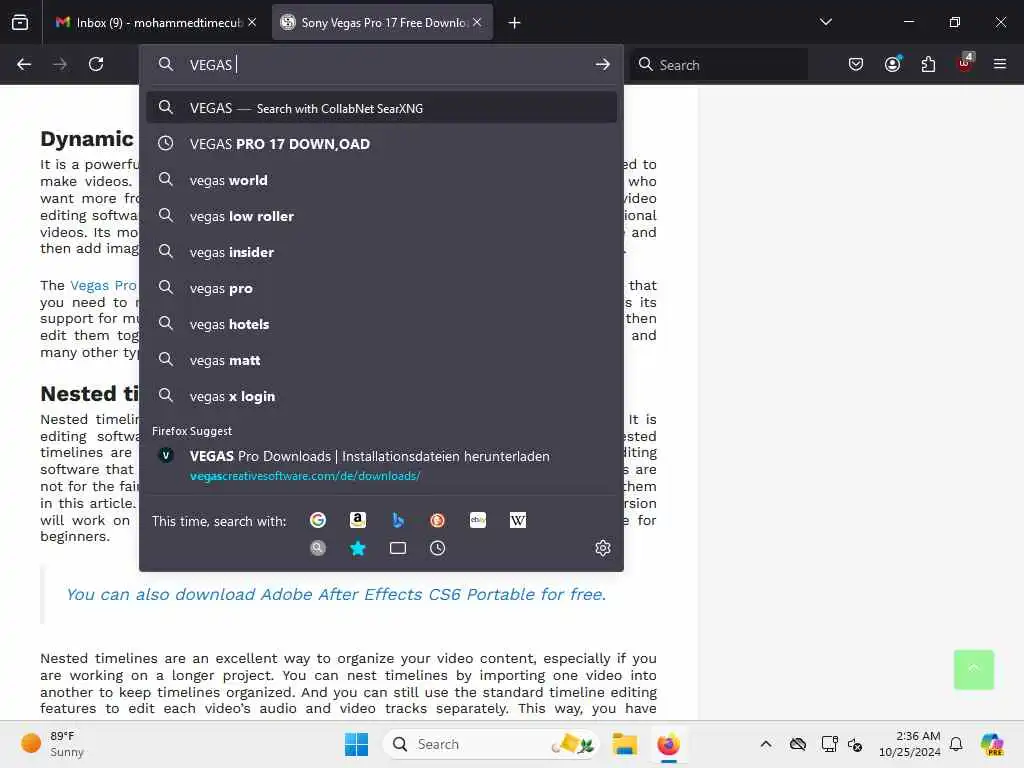This screenshot has width=1024, height=768.
Task: Pick suggestion vegas hotels
Action: [x=381, y=324]
